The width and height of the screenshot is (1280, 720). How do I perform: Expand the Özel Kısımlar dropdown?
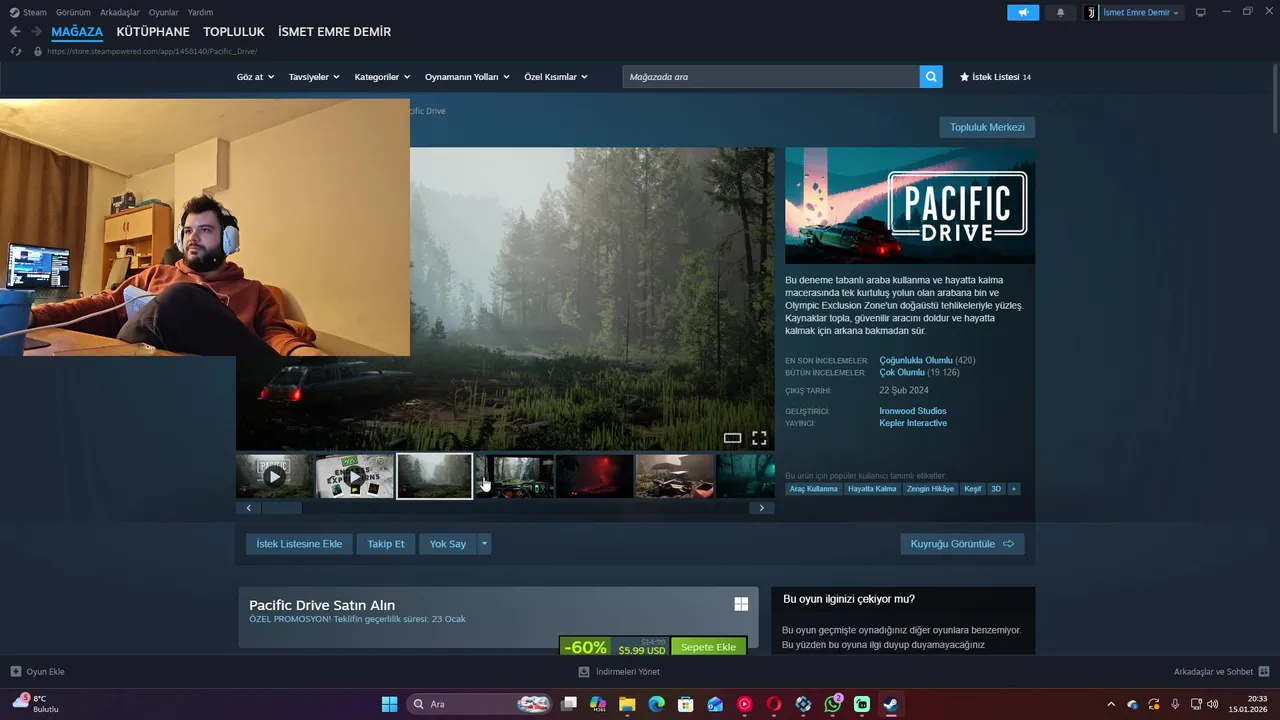[556, 77]
